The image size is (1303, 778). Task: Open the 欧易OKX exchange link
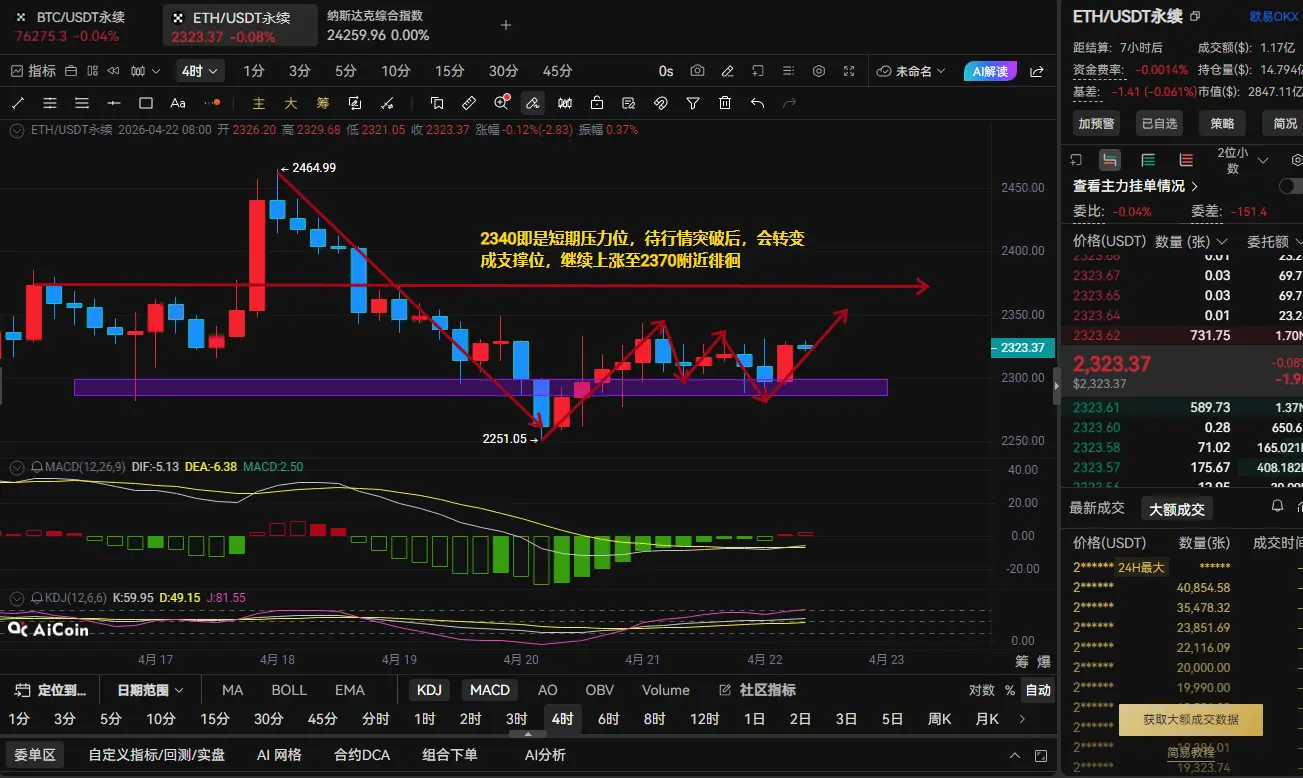pos(1274,16)
